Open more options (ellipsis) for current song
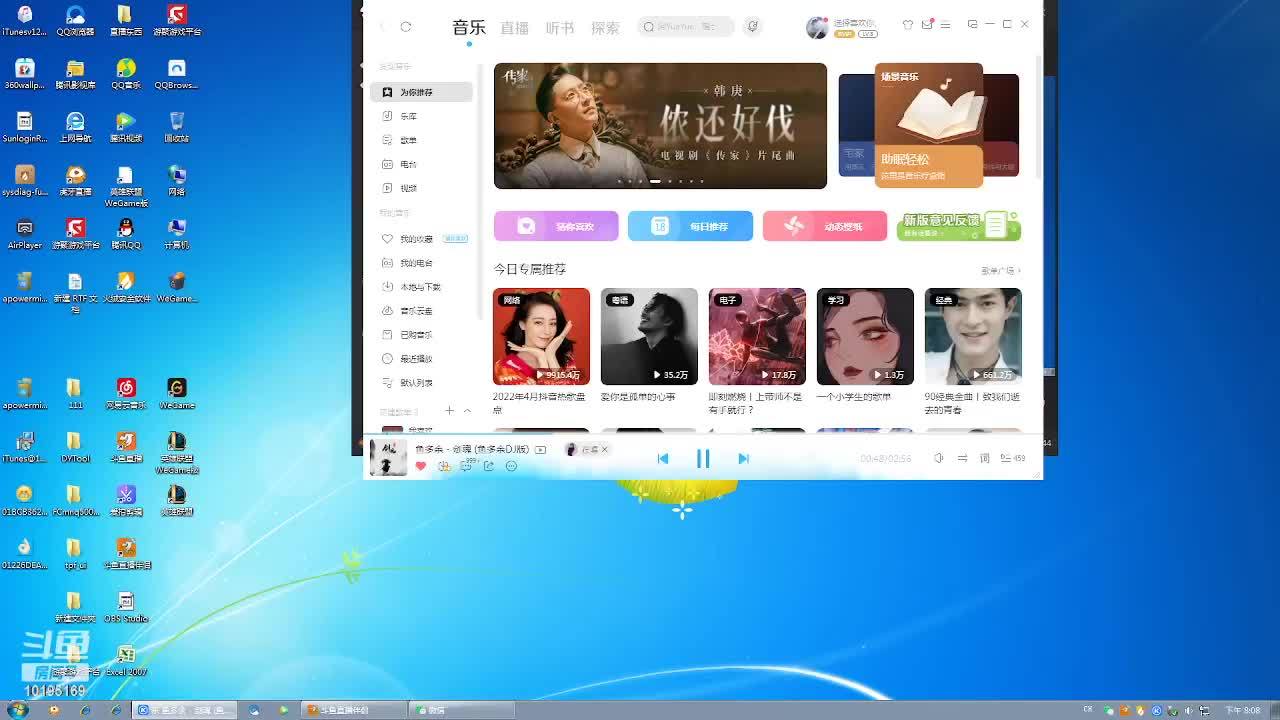Screen dimensions: 1280x720 coord(511,466)
